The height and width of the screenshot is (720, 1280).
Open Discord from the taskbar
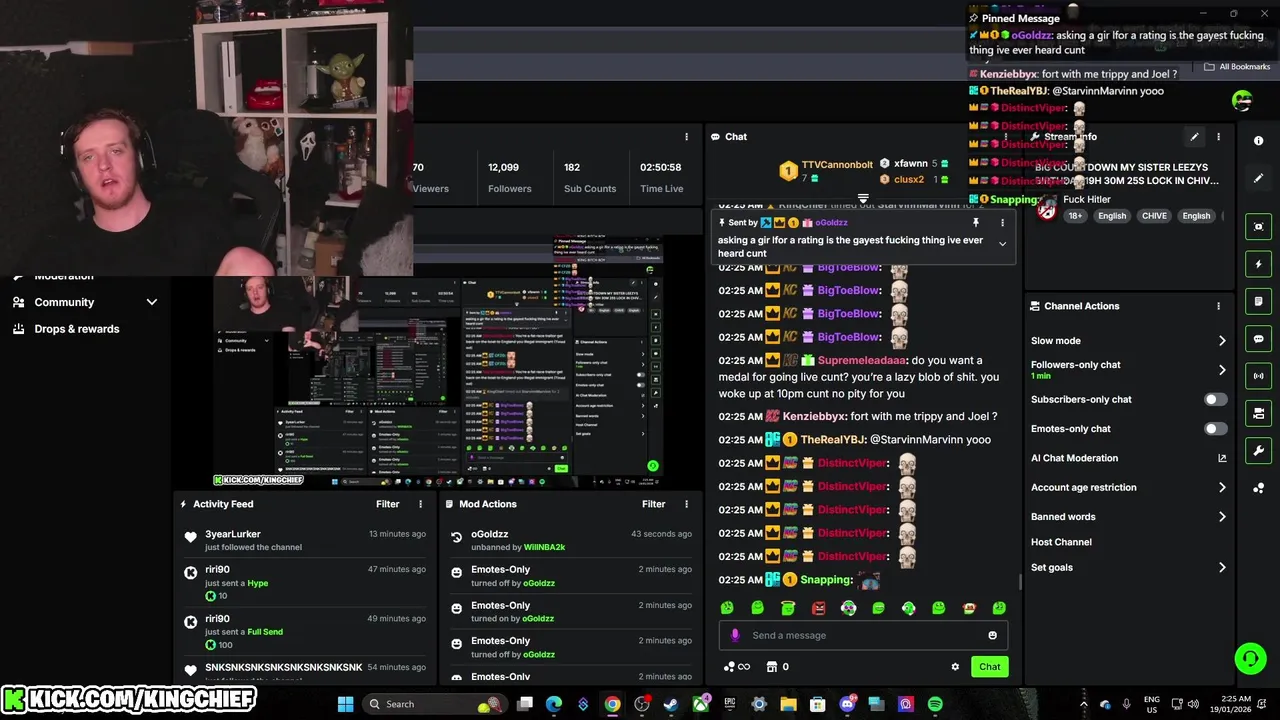(847, 704)
